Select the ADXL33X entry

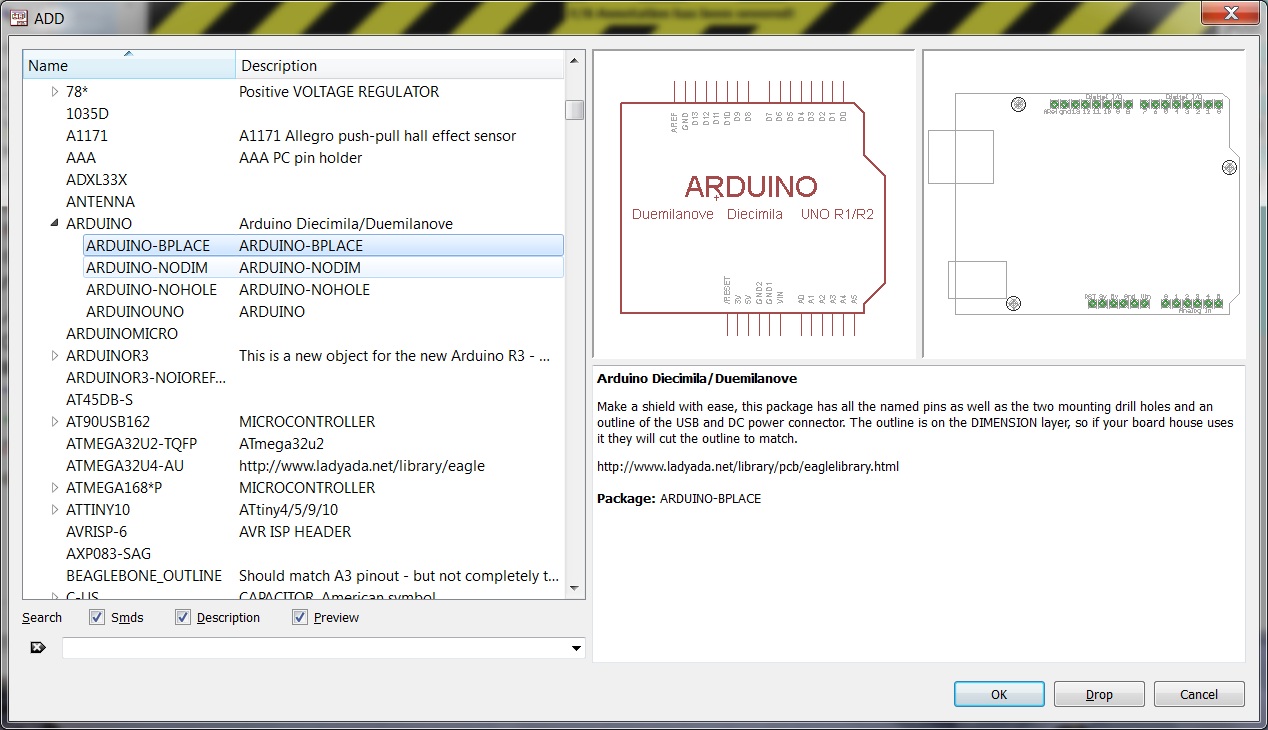point(97,180)
